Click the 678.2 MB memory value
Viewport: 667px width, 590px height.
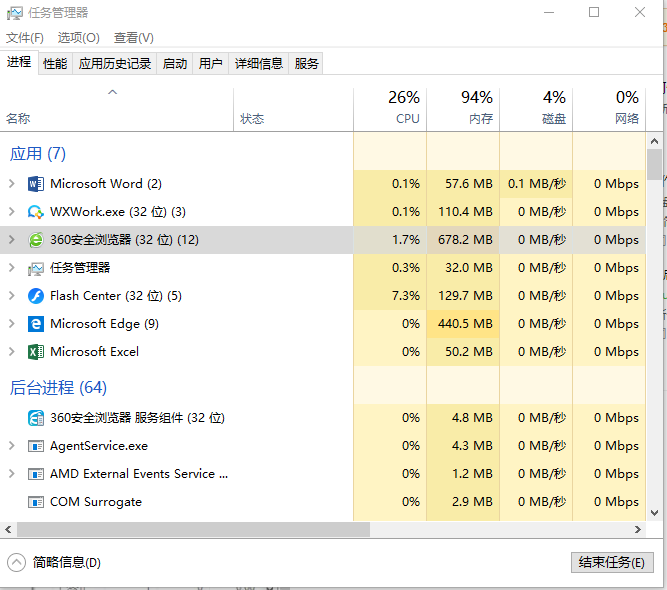(463, 240)
